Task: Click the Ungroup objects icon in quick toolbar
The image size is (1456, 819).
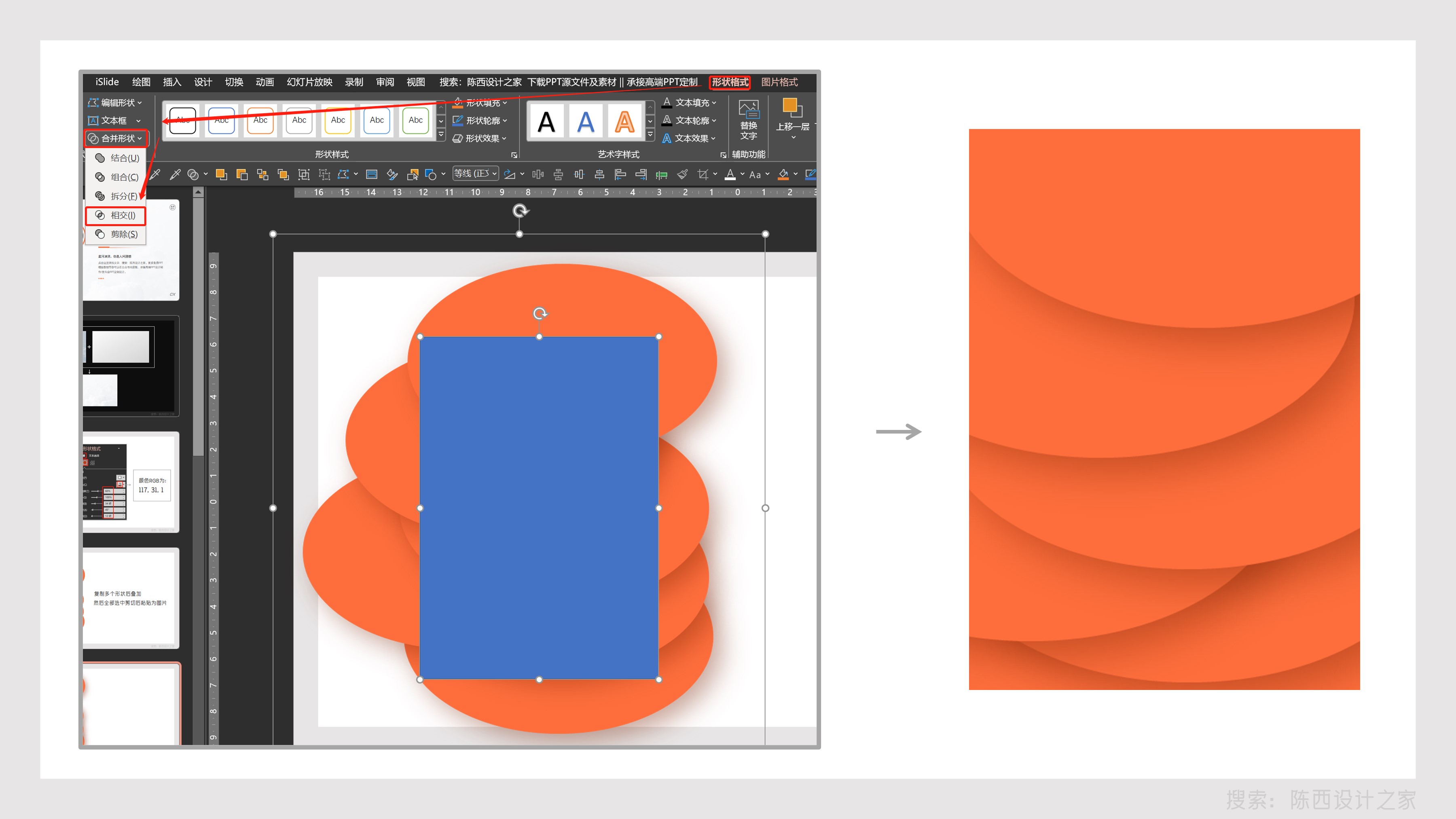Action: click(x=324, y=175)
